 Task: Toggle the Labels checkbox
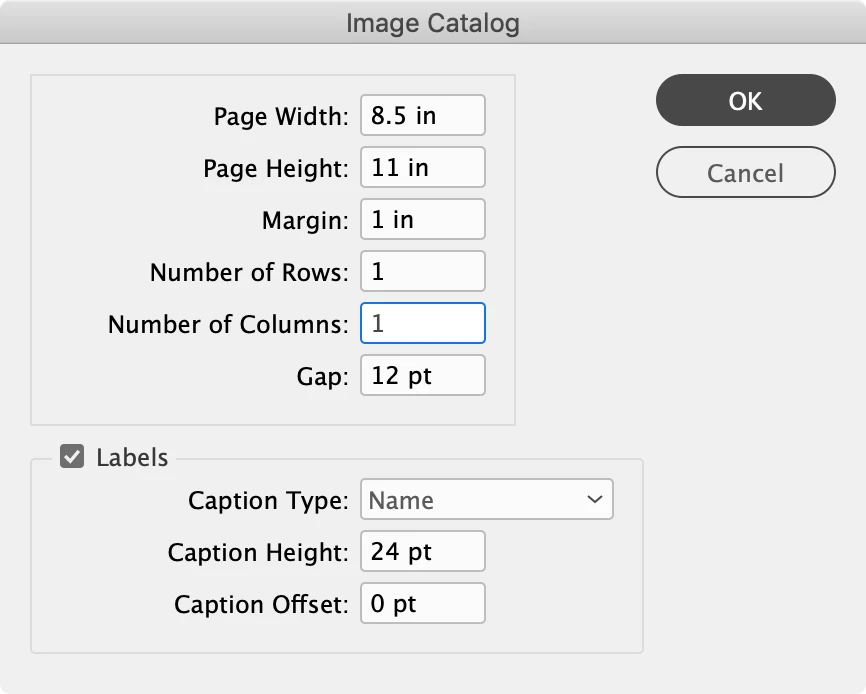click(x=72, y=458)
